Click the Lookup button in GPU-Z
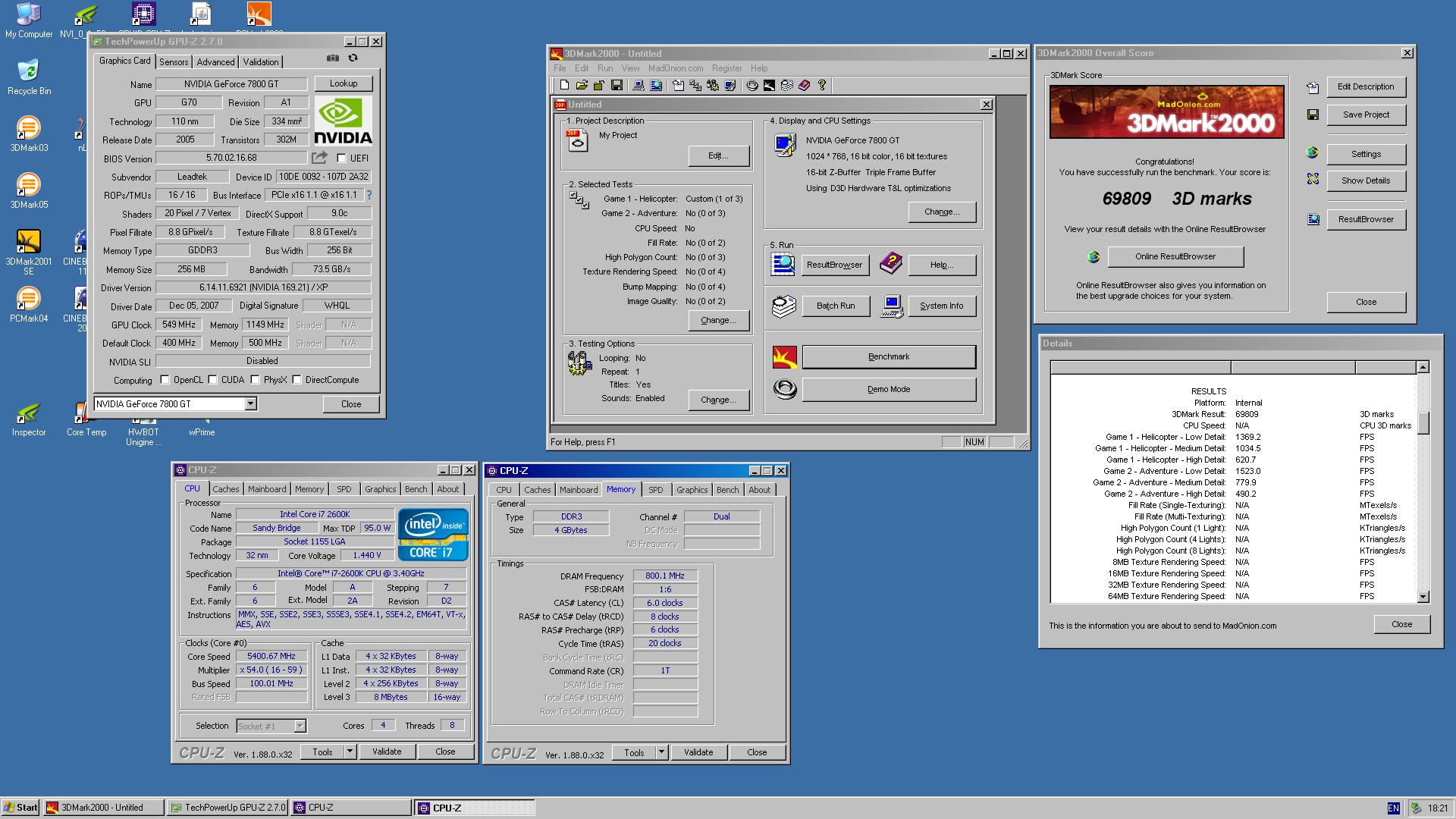The width and height of the screenshot is (1456, 819). pyautogui.click(x=344, y=83)
